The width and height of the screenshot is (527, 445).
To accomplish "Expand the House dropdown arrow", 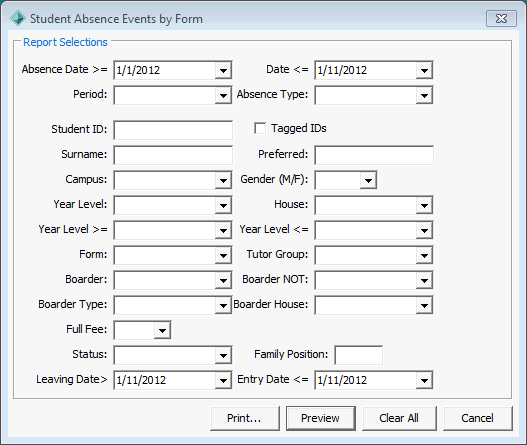I will tap(424, 205).
